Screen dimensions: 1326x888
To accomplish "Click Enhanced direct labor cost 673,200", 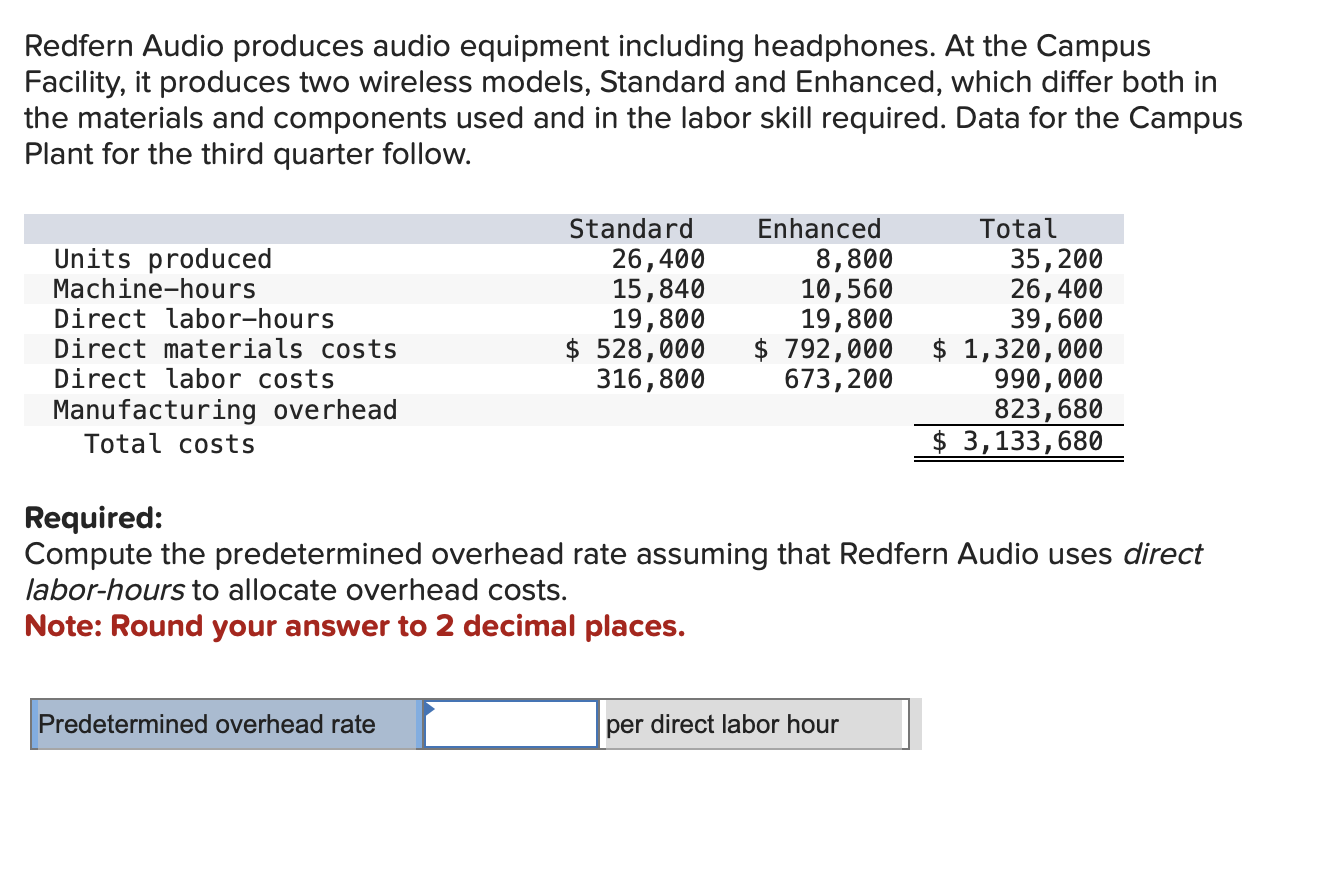I will click(838, 379).
